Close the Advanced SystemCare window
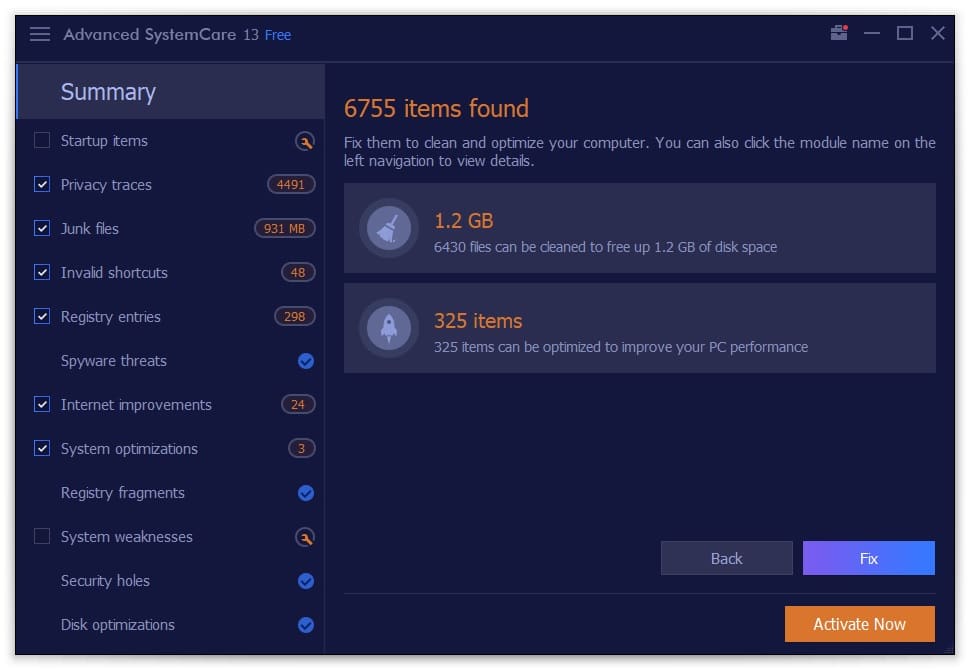 937,33
